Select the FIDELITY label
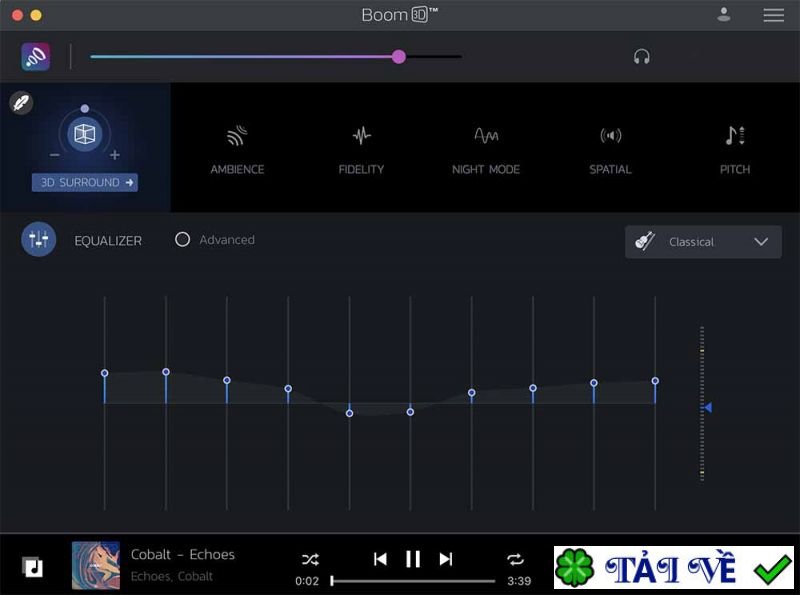800x595 pixels. pos(361,169)
